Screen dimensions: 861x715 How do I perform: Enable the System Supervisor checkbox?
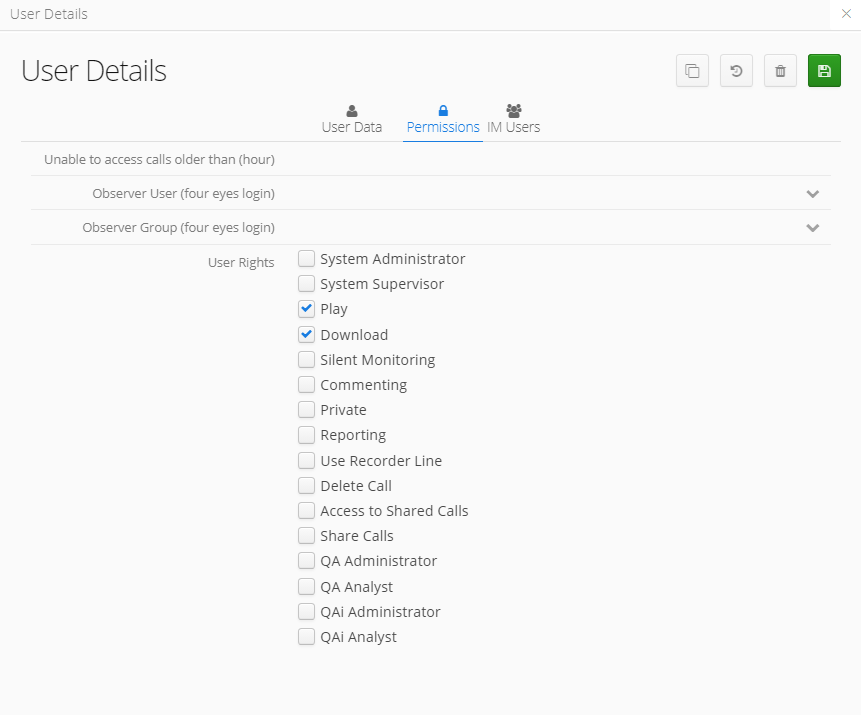306,283
